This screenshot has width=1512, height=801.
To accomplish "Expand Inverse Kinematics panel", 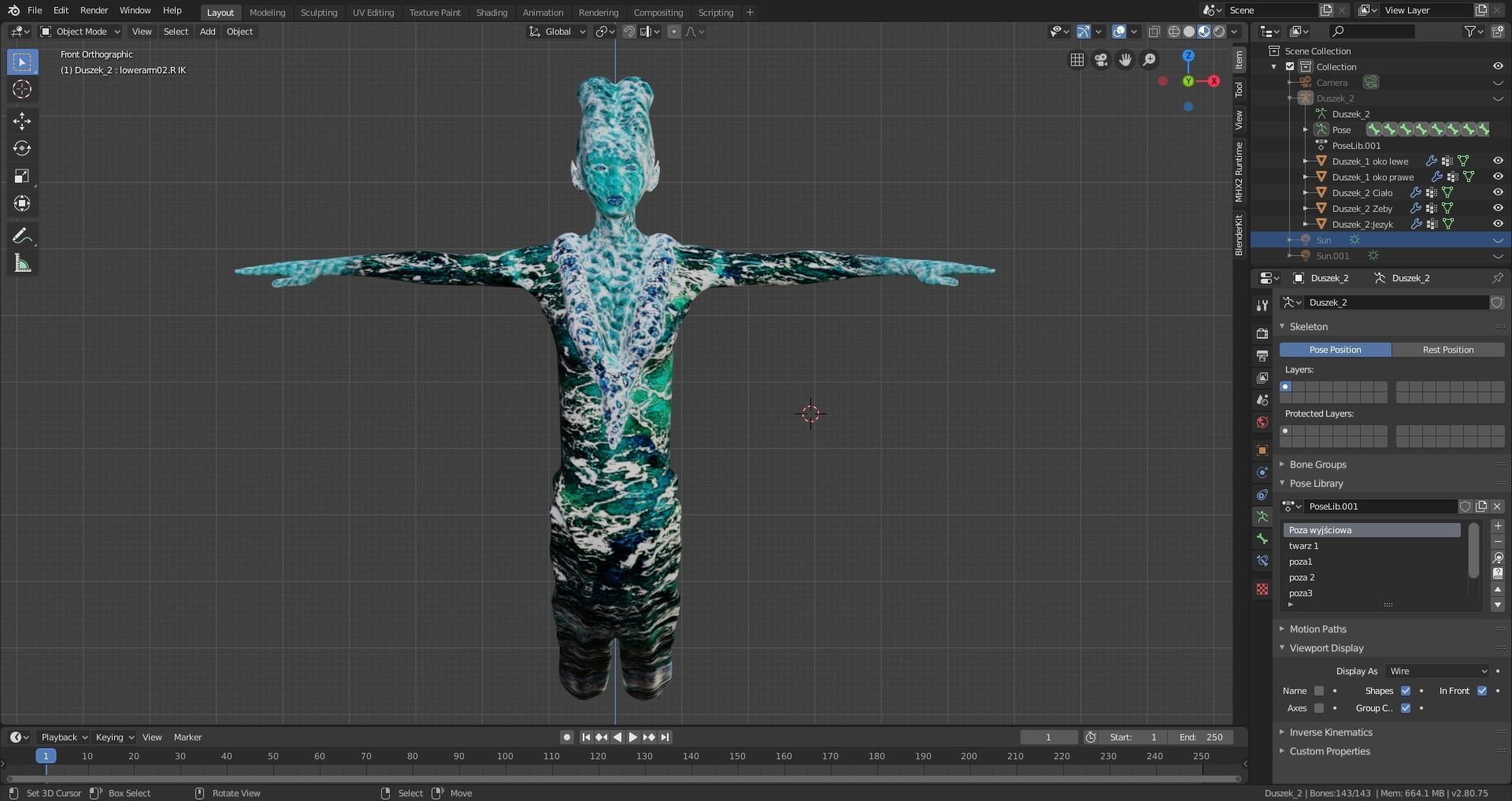I will point(1331,732).
